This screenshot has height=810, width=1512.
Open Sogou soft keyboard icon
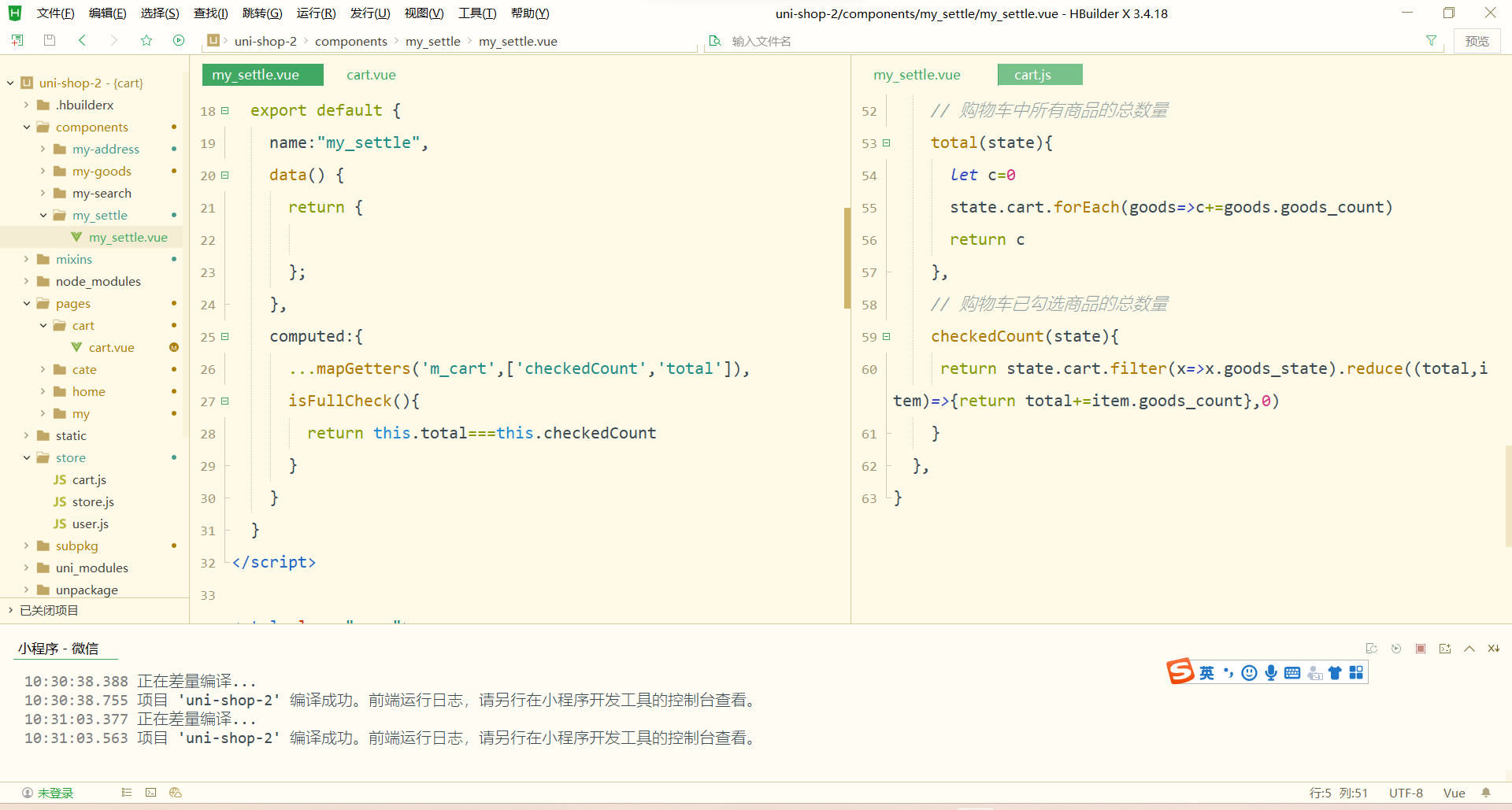[1292, 672]
